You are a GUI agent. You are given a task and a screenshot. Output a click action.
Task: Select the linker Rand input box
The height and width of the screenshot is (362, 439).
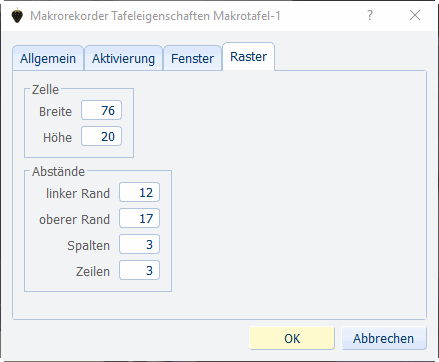(x=139, y=192)
